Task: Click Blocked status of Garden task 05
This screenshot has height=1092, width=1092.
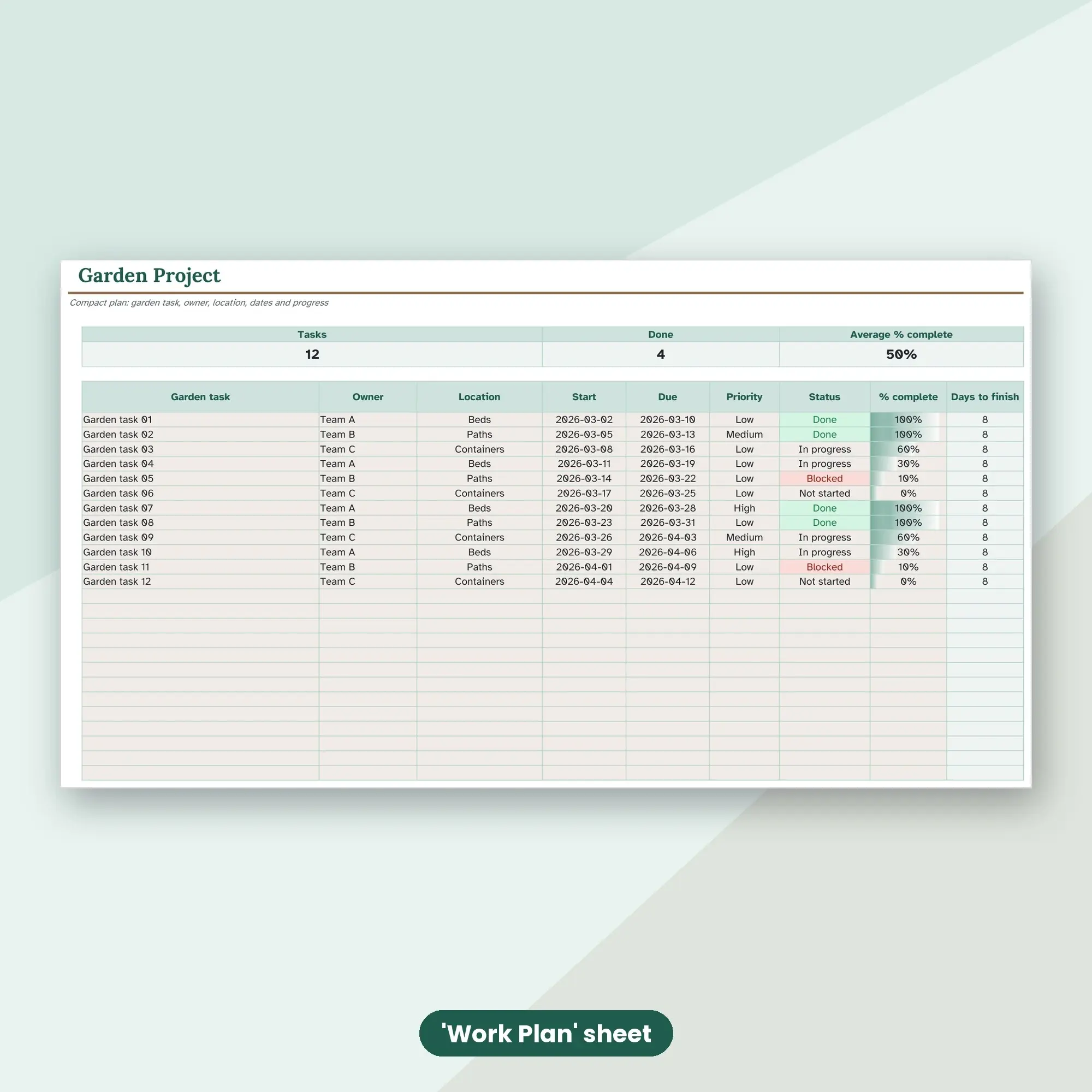Action: point(824,478)
